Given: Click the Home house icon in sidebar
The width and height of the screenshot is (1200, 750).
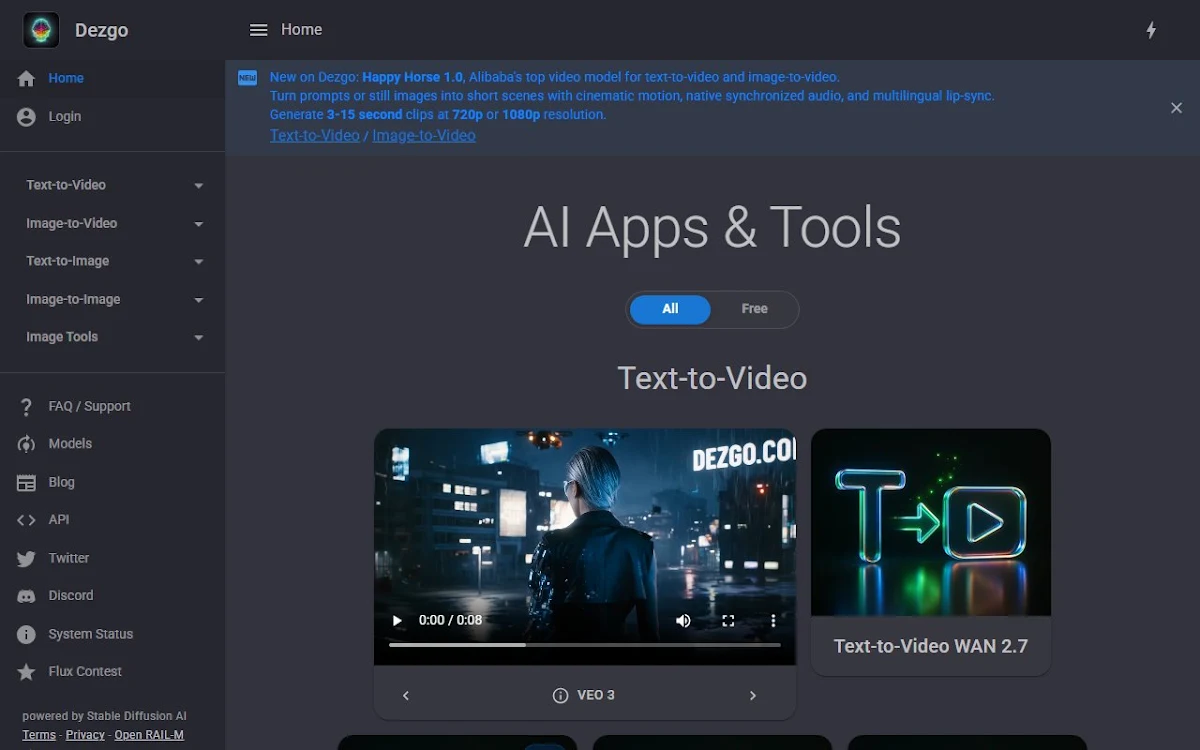Looking at the screenshot, I should [27, 78].
